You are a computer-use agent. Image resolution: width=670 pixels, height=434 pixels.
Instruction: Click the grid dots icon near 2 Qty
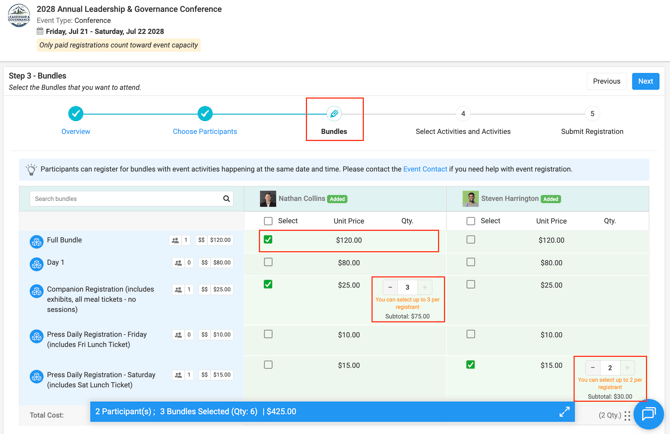(627, 416)
